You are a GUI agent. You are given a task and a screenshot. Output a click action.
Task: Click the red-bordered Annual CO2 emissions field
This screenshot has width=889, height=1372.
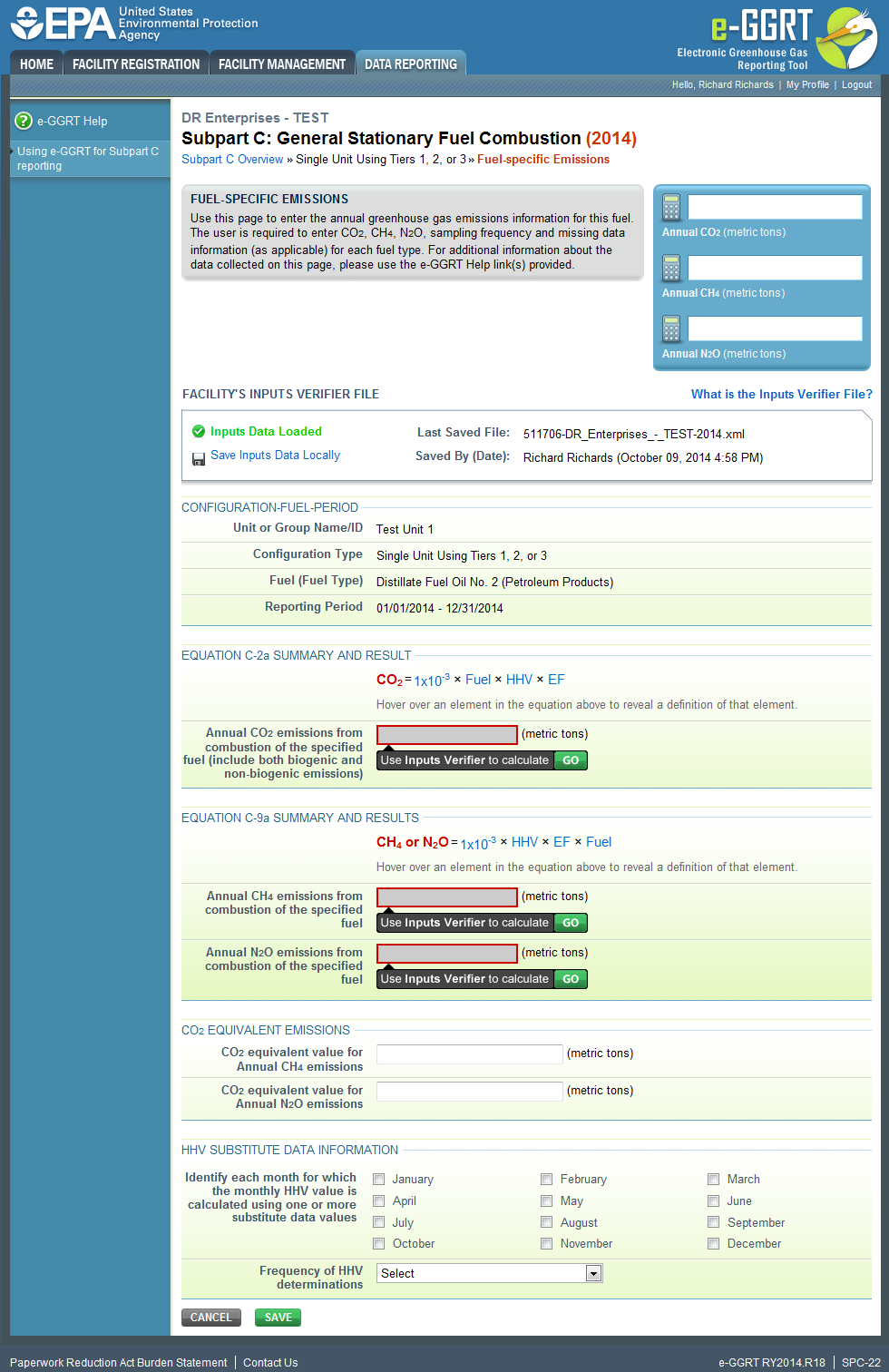click(x=447, y=735)
